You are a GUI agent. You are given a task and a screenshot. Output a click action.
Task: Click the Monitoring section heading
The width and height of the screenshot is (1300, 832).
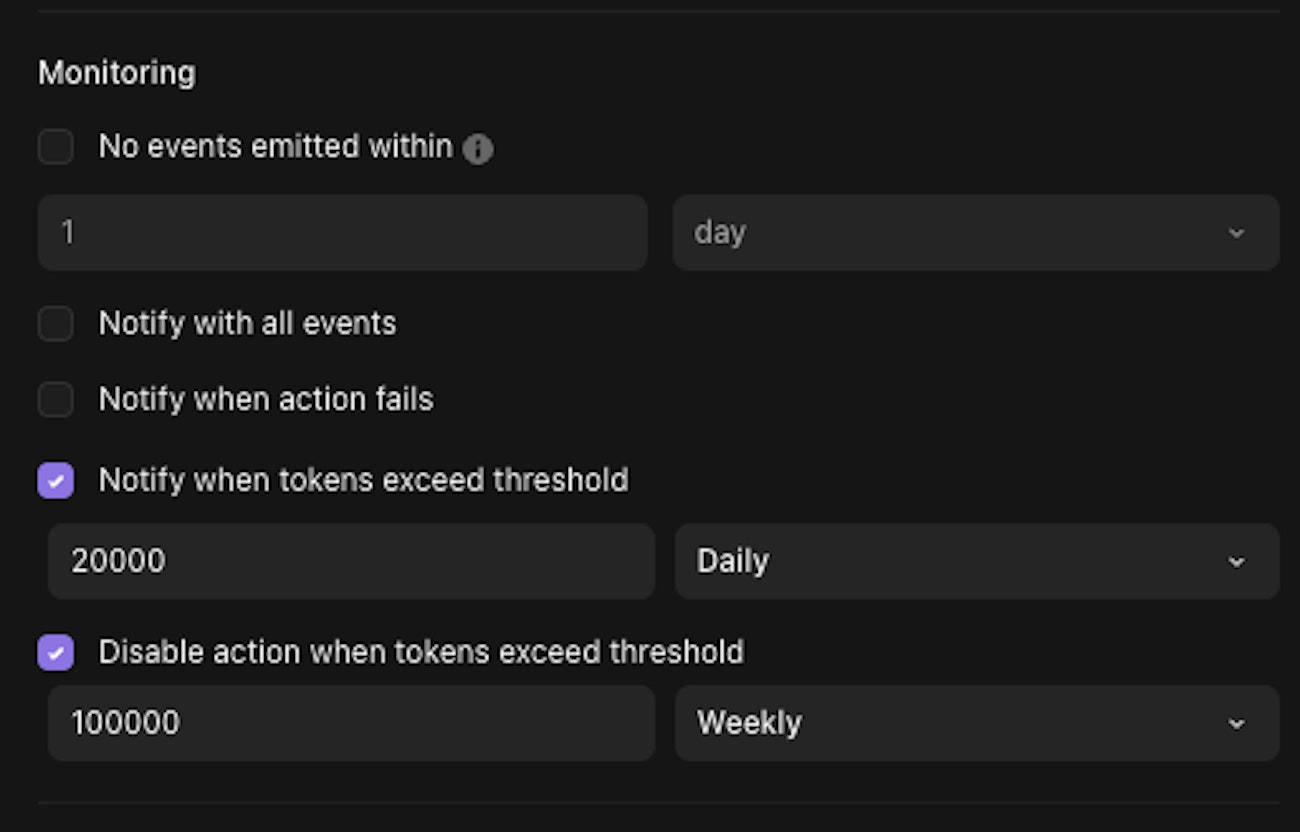click(117, 73)
